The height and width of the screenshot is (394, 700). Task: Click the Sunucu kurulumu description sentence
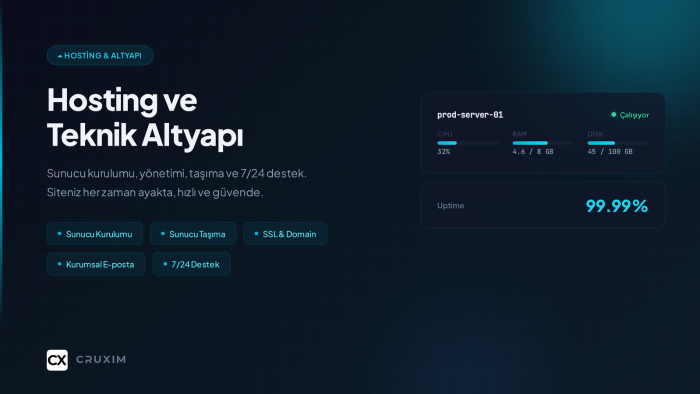tap(176, 173)
